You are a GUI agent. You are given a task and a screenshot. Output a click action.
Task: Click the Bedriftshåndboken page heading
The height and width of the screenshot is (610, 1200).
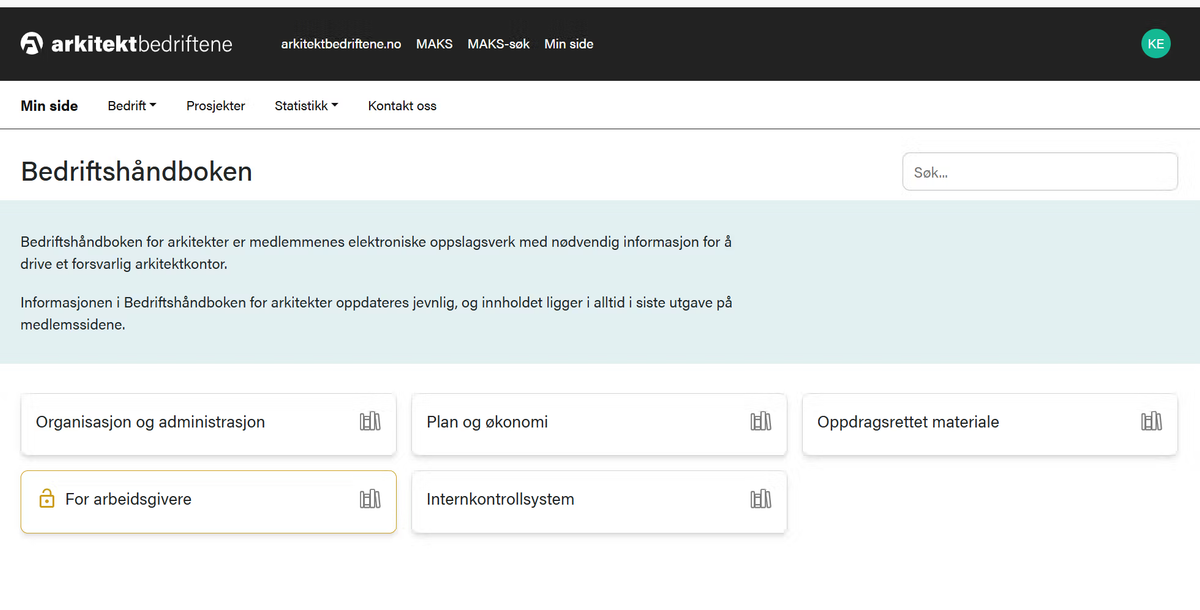coord(136,172)
